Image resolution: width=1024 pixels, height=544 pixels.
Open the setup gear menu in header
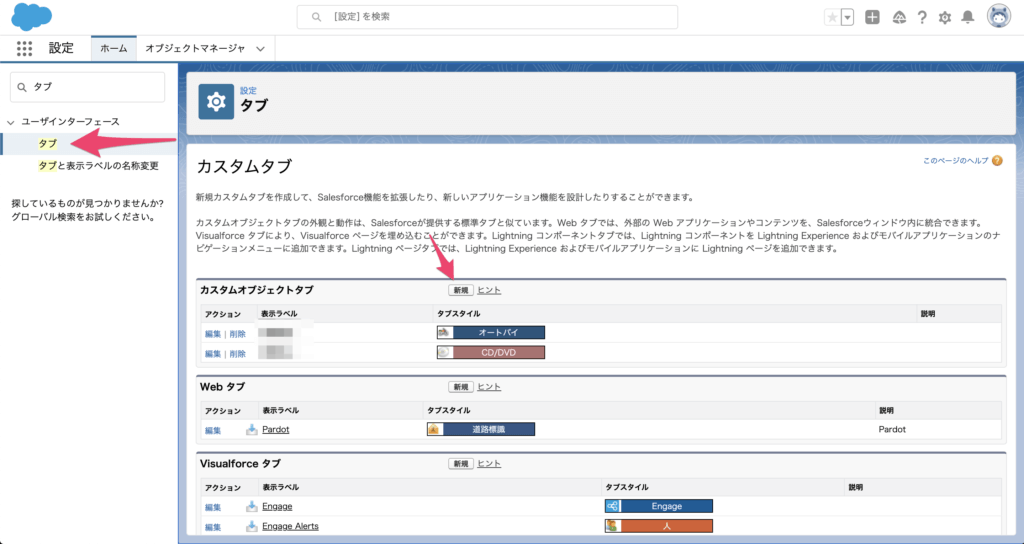pyautogui.click(x=945, y=18)
